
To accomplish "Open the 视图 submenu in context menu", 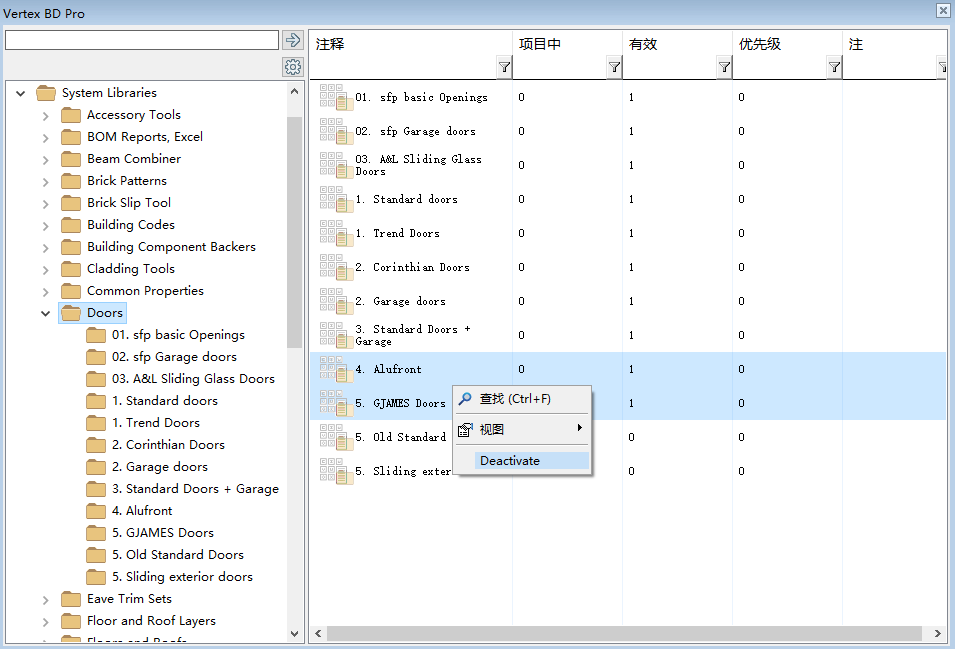I will (523, 429).
